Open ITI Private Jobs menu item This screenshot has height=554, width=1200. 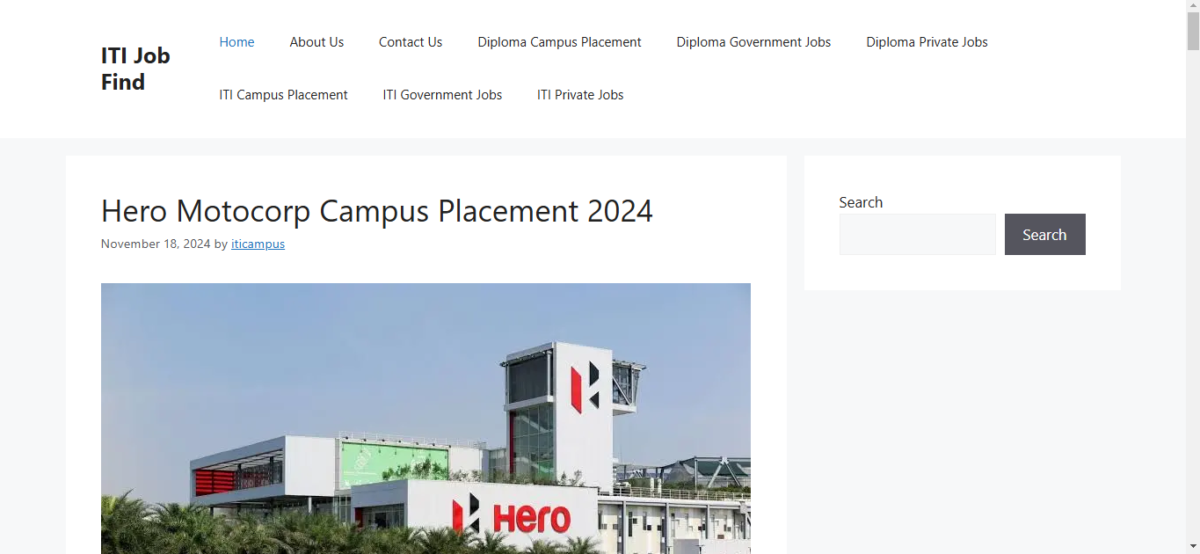[580, 95]
